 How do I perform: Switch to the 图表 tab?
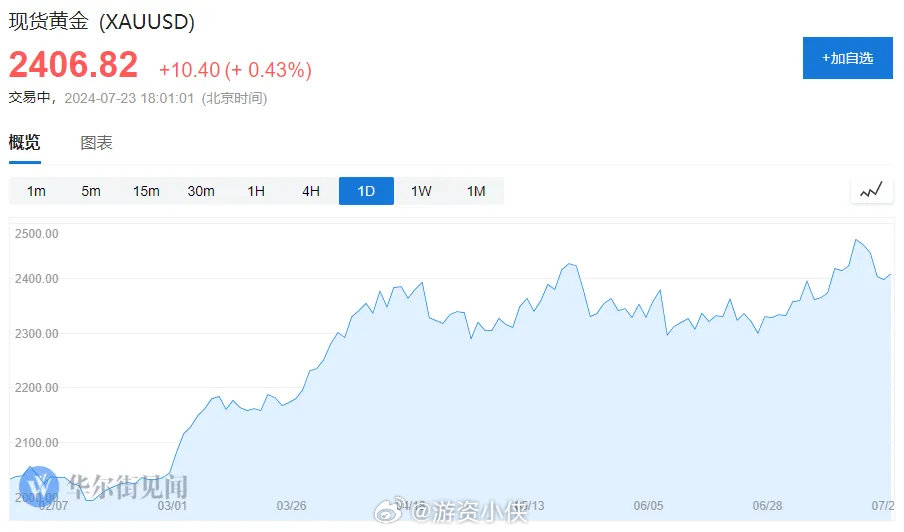pyautogui.click(x=96, y=143)
